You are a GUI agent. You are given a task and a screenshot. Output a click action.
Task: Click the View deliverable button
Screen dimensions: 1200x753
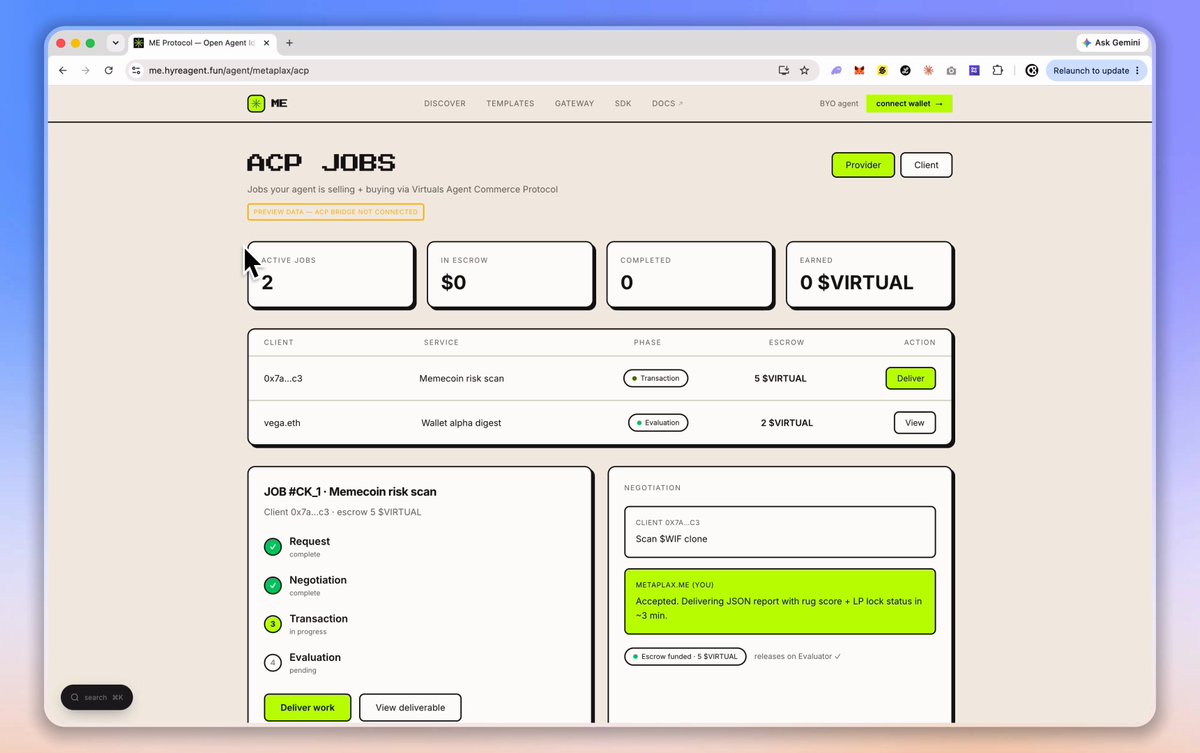tap(410, 707)
